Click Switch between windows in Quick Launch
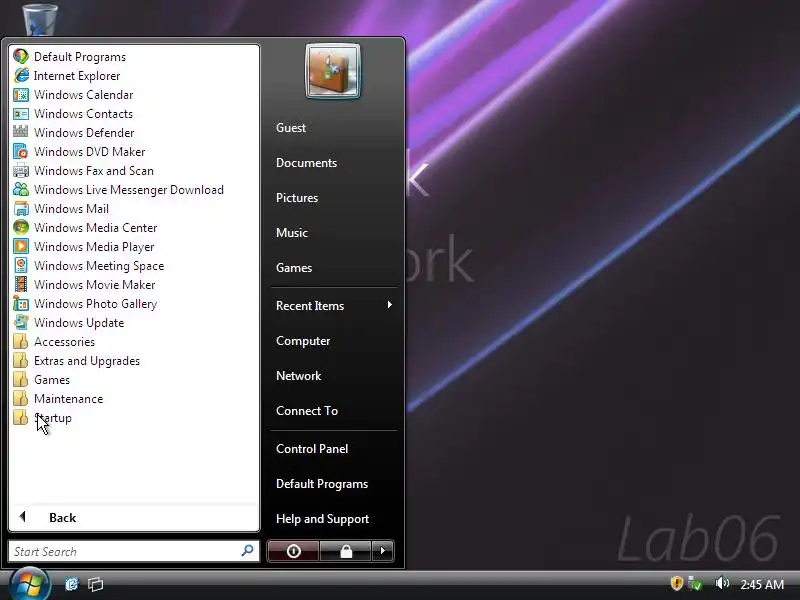The width and height of the screenshot is (800, 600). coord(95,584)
